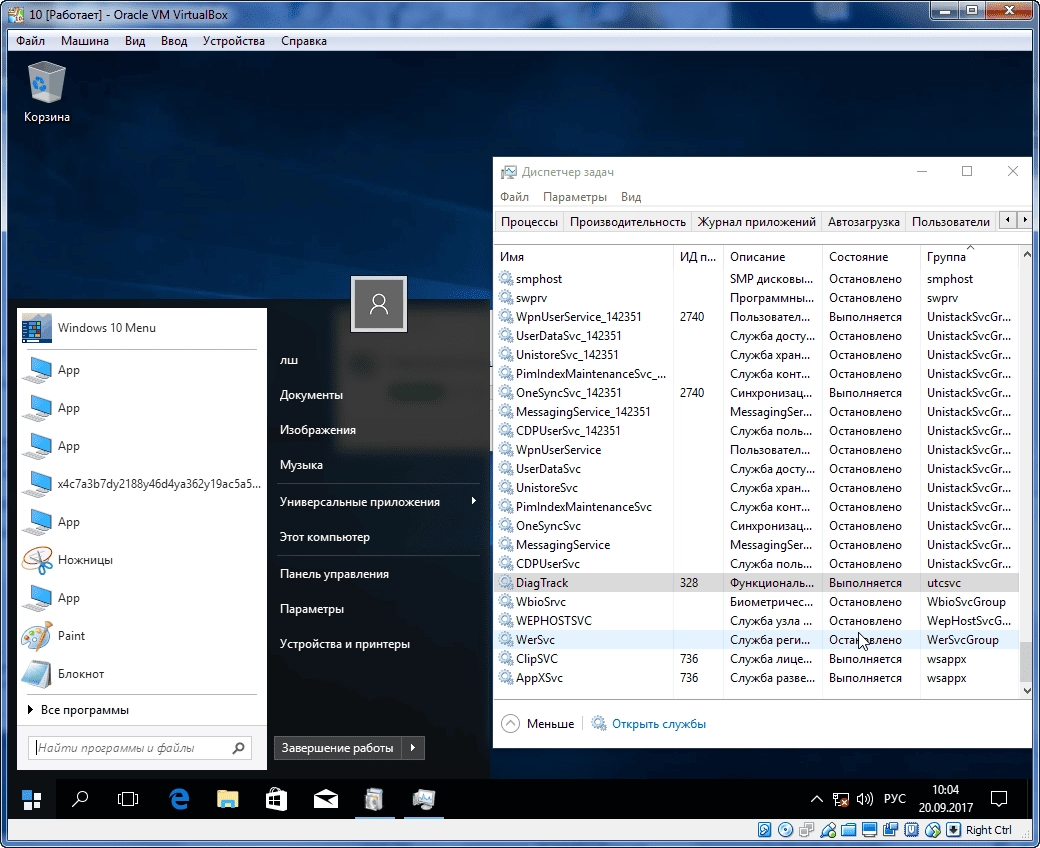Show hidden tray icons chevron
The height and width of the screenshot is (848, 1040).
[x=816, y=800]
